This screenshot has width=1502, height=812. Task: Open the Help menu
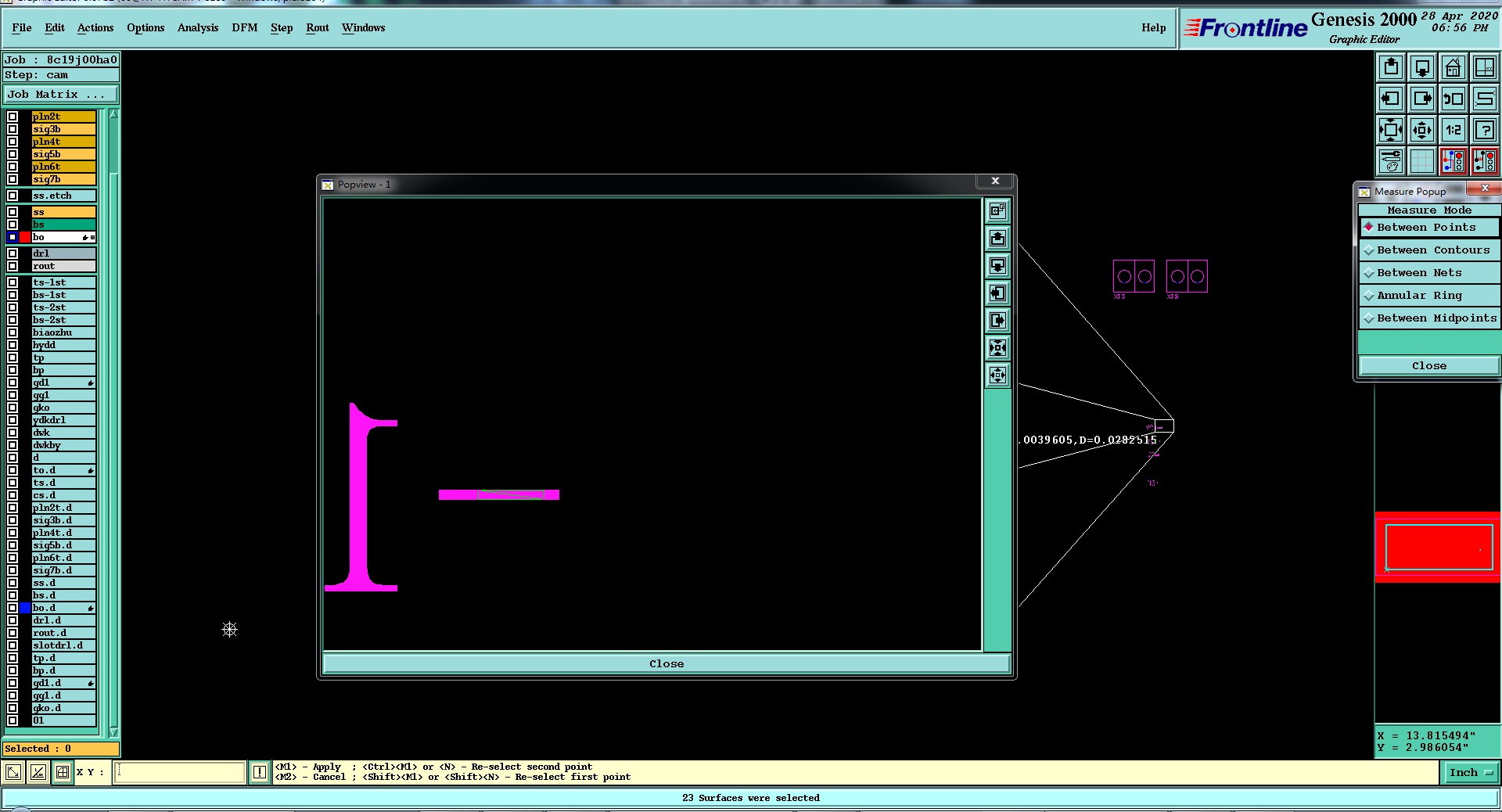(x=1153, y=27)
